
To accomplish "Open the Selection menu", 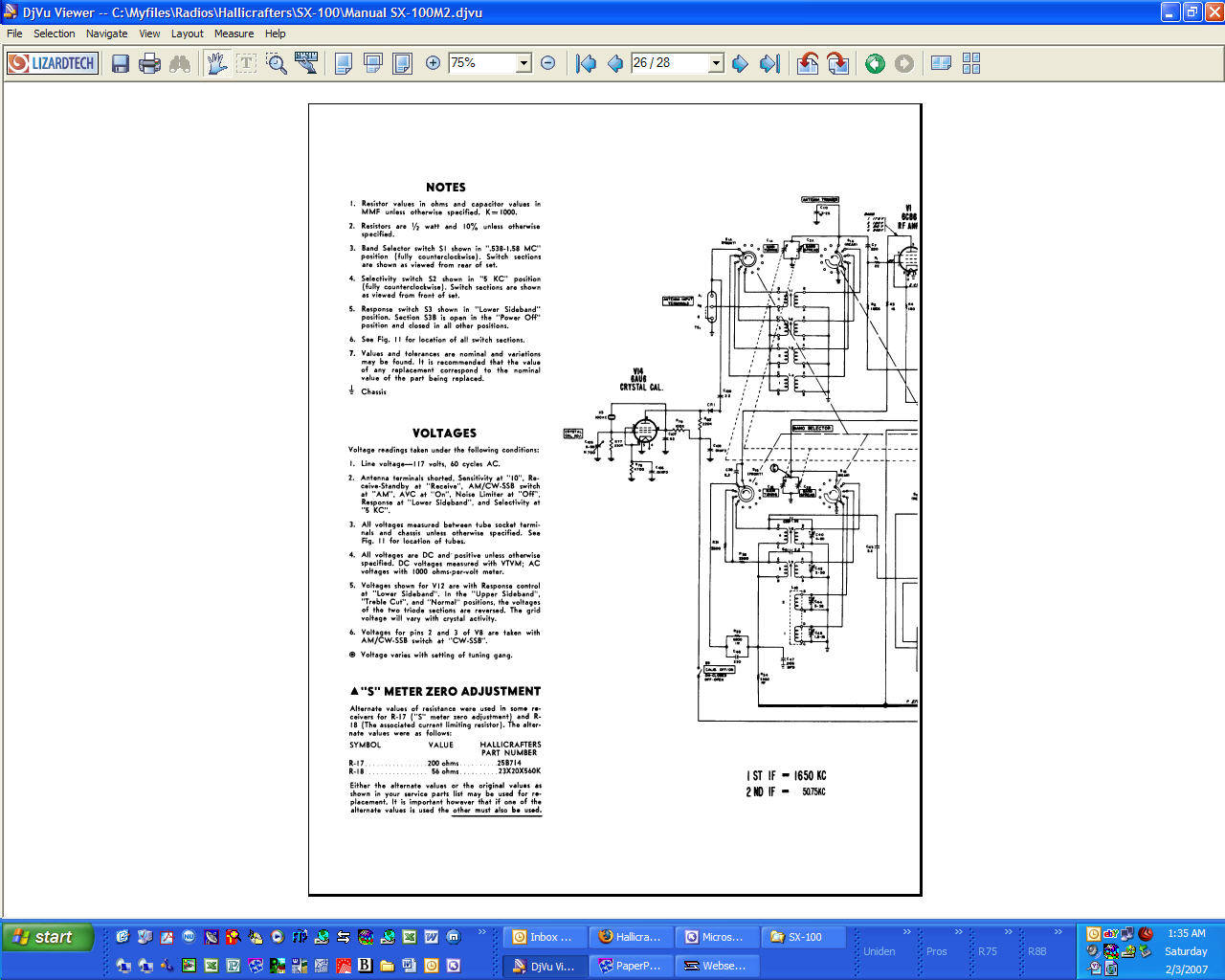I will click(54, 33).
